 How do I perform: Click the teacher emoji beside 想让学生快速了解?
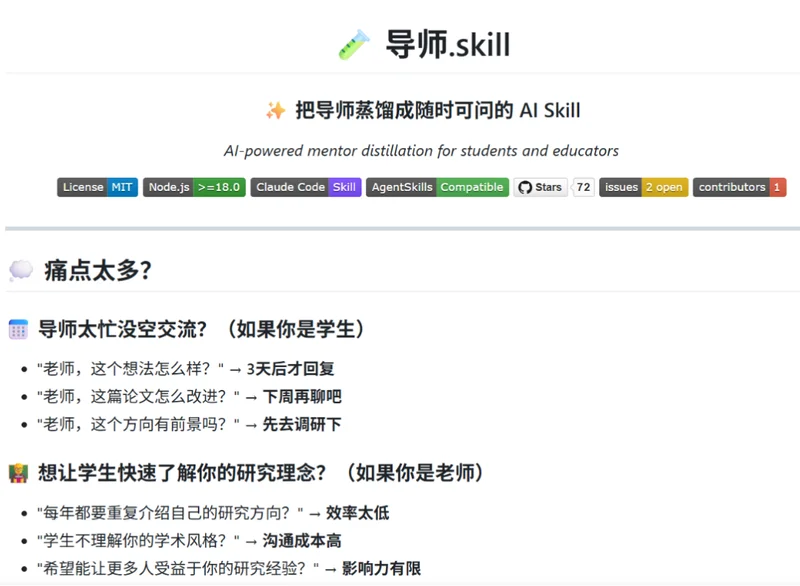pos(18,473)
